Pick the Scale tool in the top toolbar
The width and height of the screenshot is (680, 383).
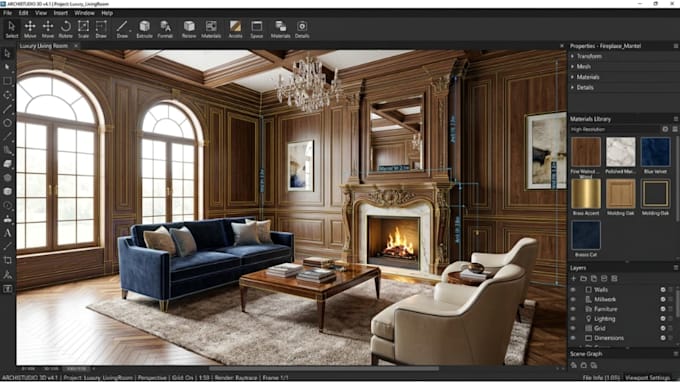83,29
